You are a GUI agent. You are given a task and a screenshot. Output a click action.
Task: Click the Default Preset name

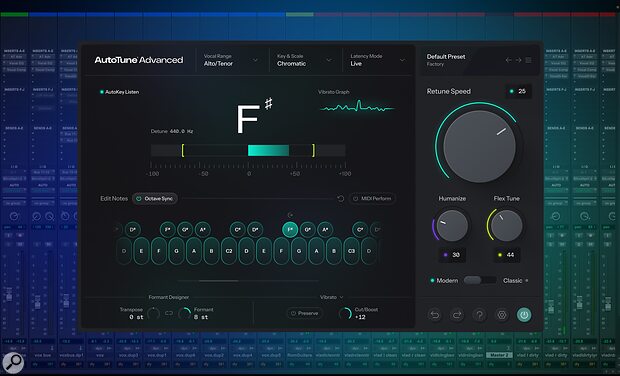tap(446, 57)
